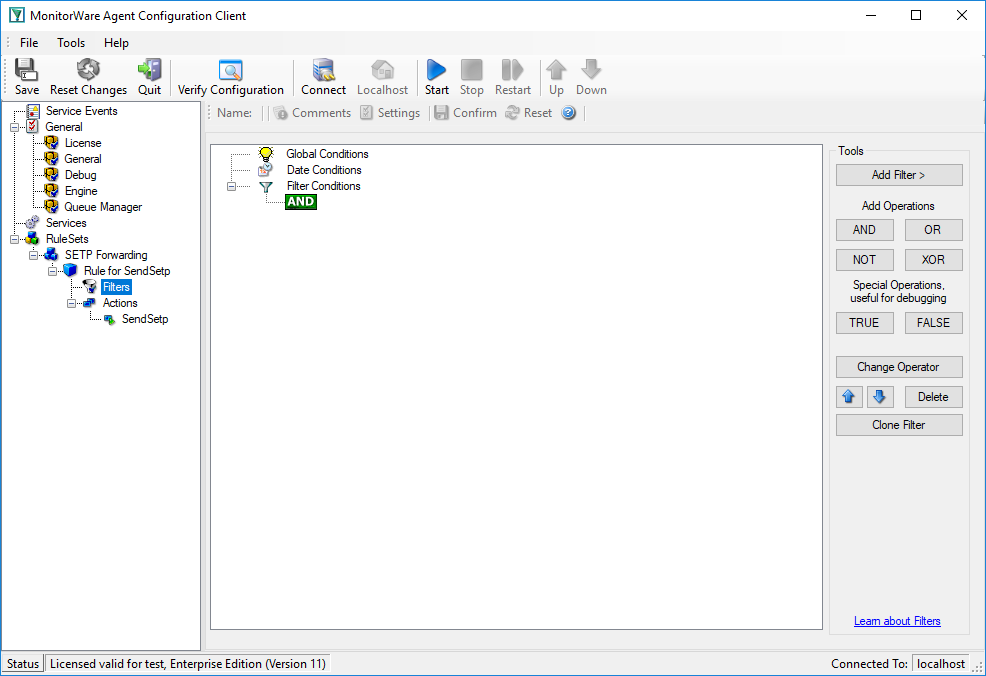Maximize the MonitorWare Agent window
This screenshot has width=986, height=676.
pos(916,15)
